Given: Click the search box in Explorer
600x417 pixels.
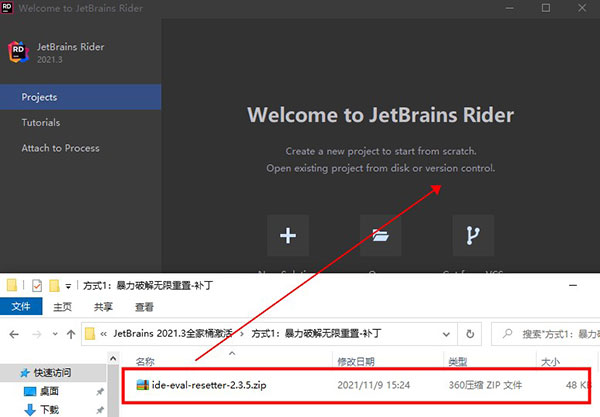Looking at the screenshot, I should (x=545, y=334).
